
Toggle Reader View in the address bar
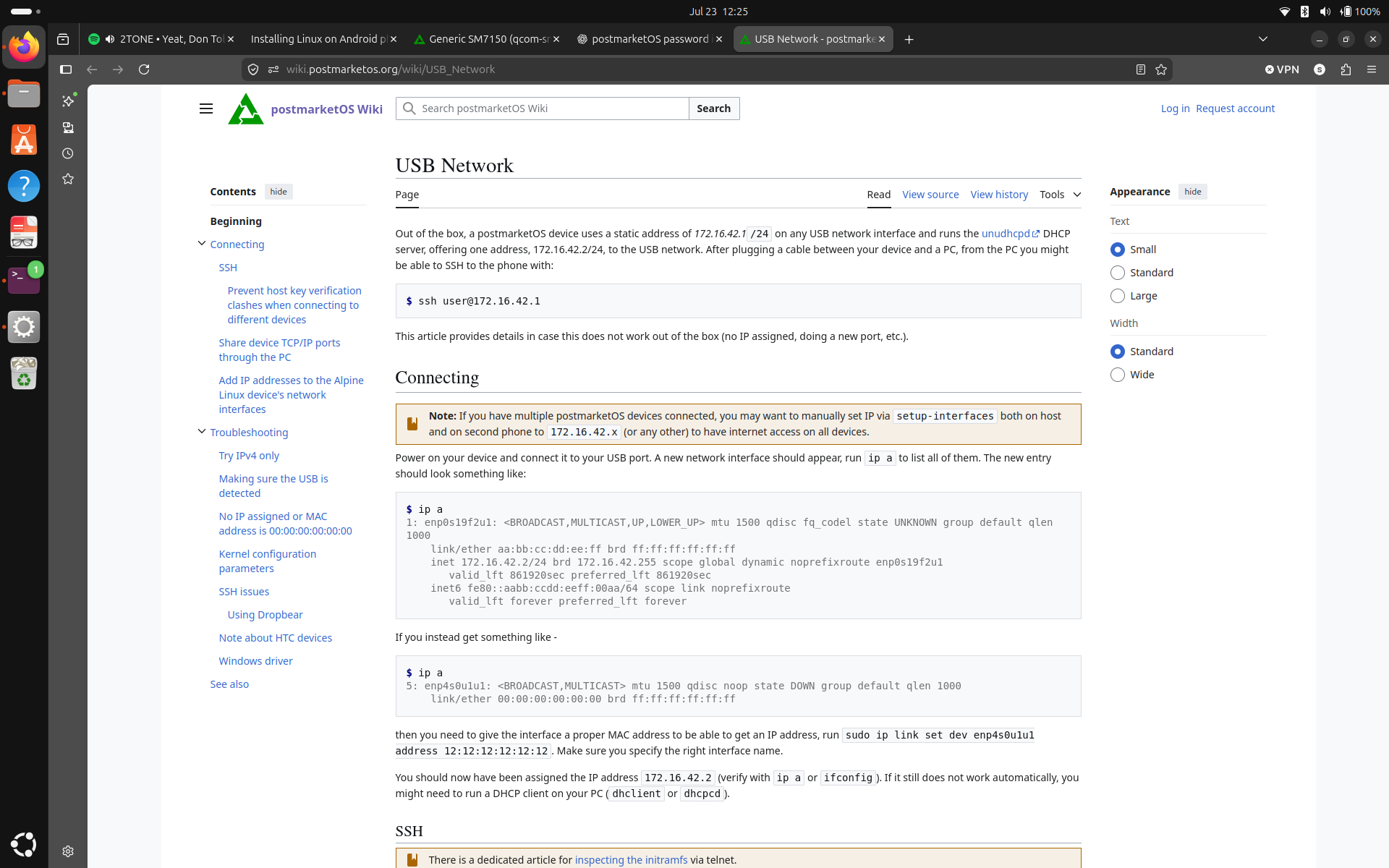[x=1140, y=69]
